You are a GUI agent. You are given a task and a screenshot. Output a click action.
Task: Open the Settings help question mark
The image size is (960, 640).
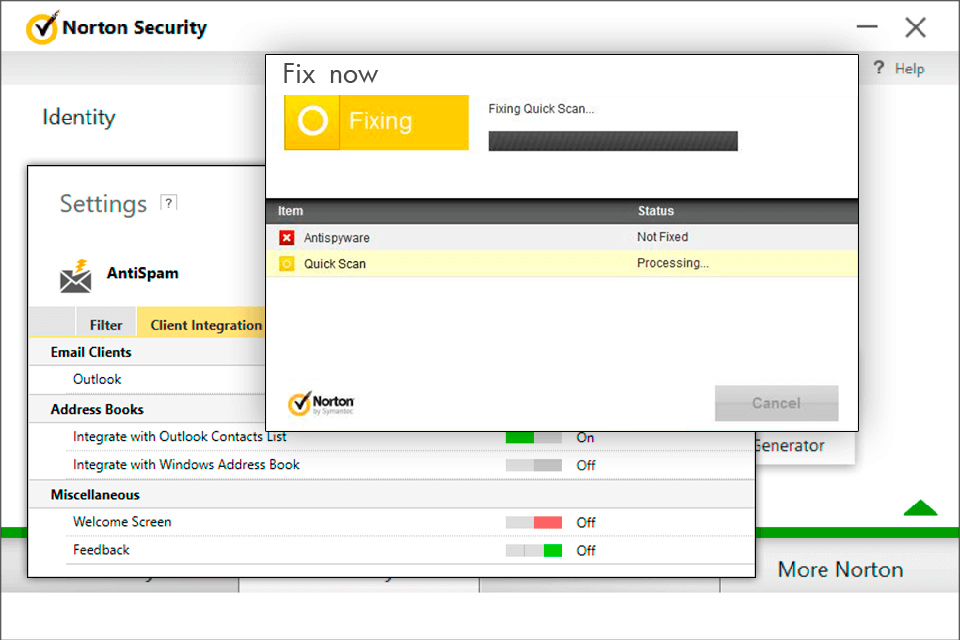click(x=169, y=202)
